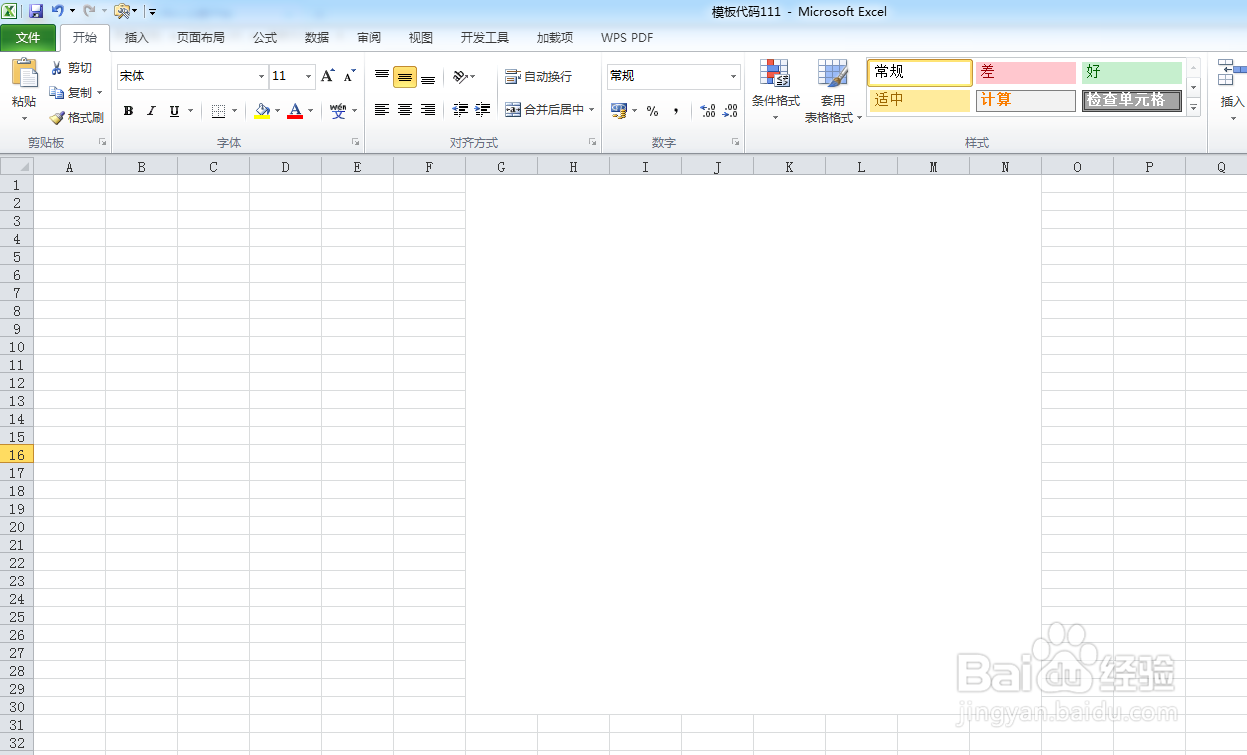
Task: Expand the underline style dropdown arrow
Action: click(190, 111)
